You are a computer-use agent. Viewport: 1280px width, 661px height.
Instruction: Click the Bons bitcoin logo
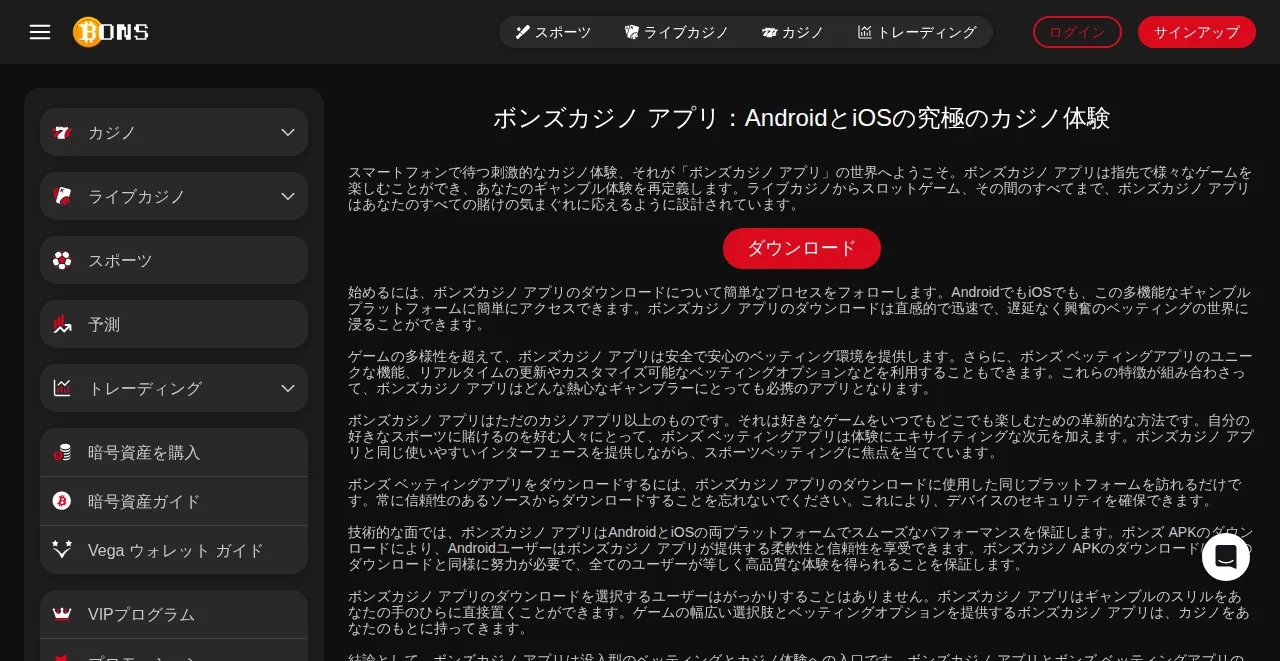111,32
